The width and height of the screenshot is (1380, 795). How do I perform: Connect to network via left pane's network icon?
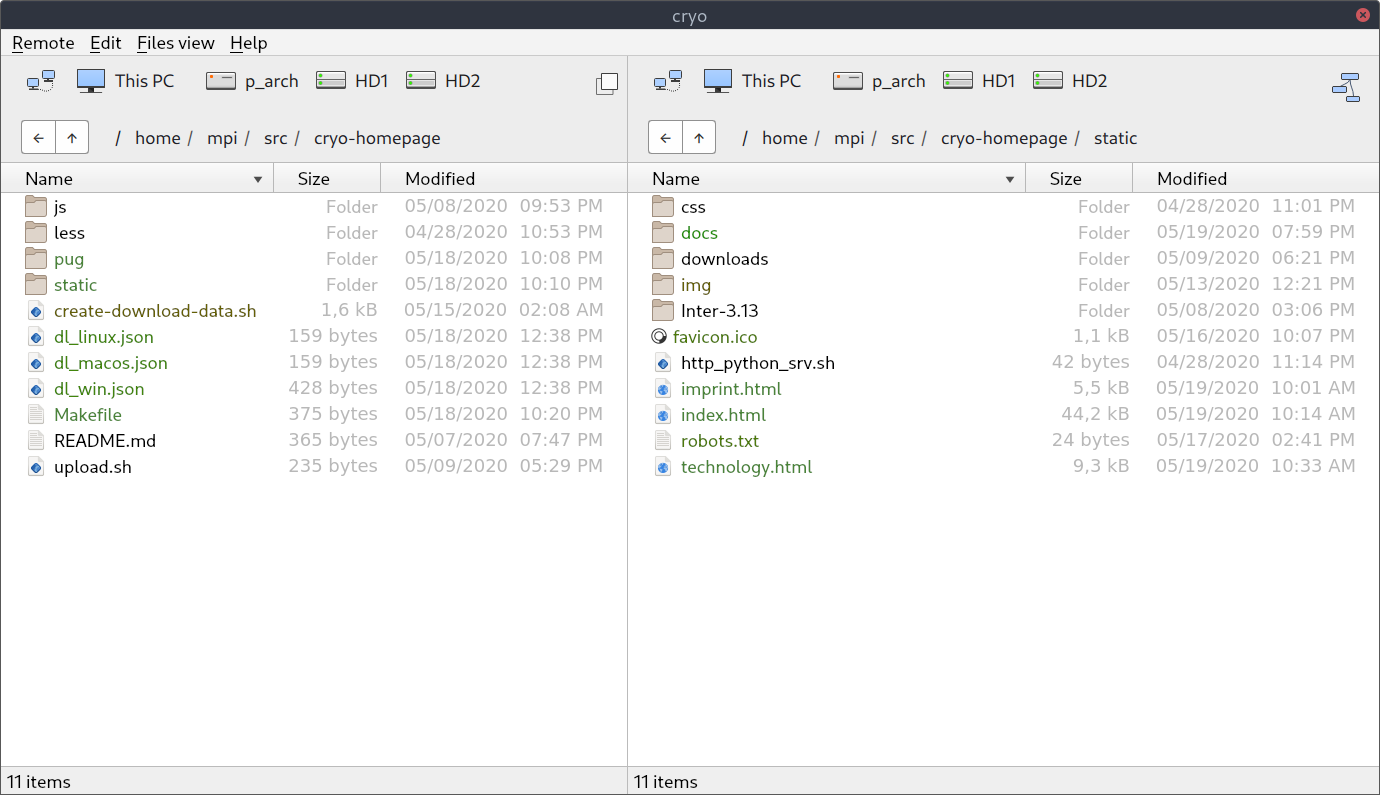pyautogui.click(x=41, y=80)
